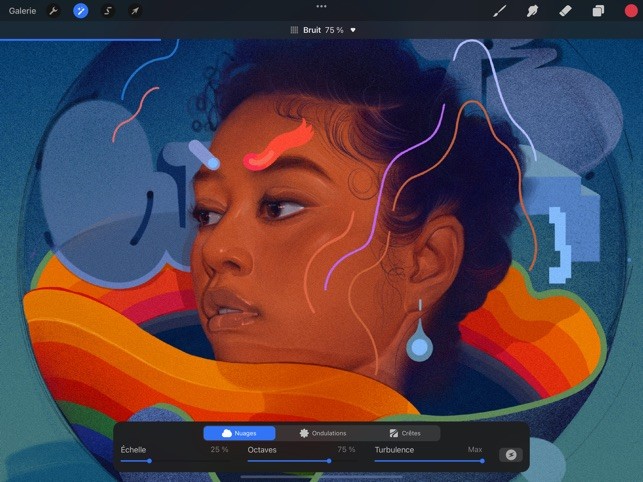Open the Actions wrench menu
This screenshot has width=643, height=482.
(54, 11)
